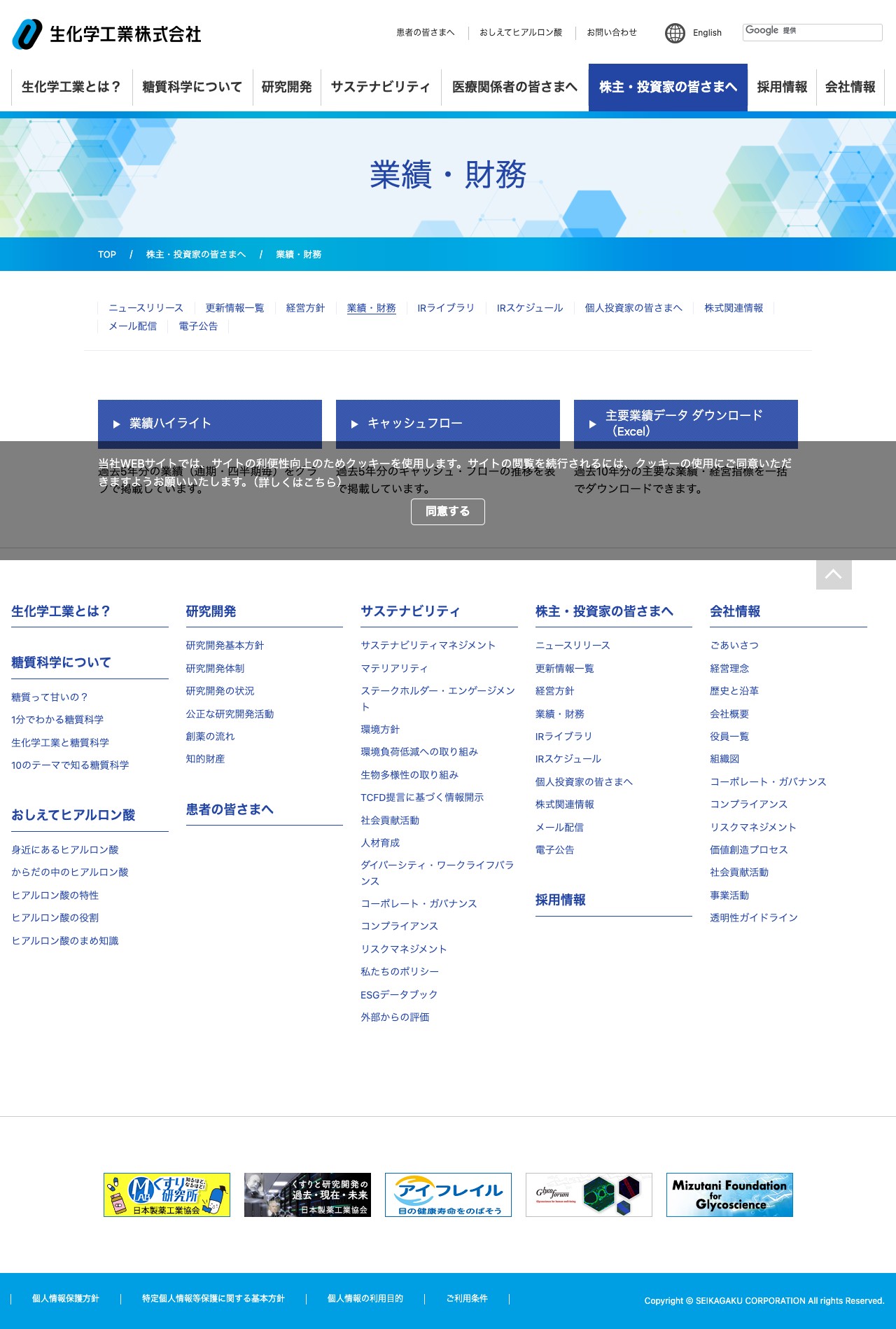
Task: Open 研究開発基本方針 footer link
Action: pyautogui.click(x=225, y=646)
